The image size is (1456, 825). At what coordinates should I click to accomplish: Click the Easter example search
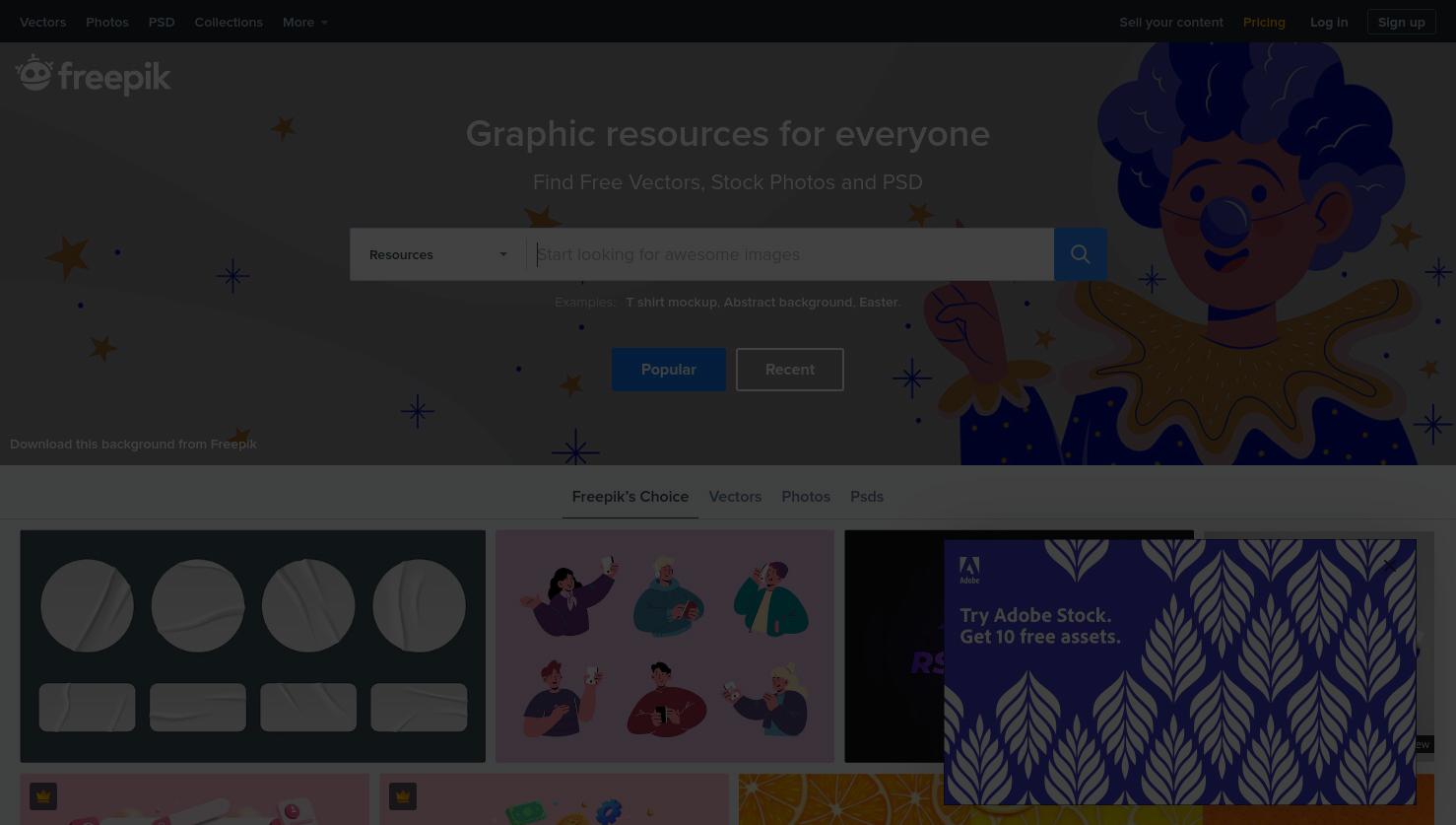tap(879, 302)
